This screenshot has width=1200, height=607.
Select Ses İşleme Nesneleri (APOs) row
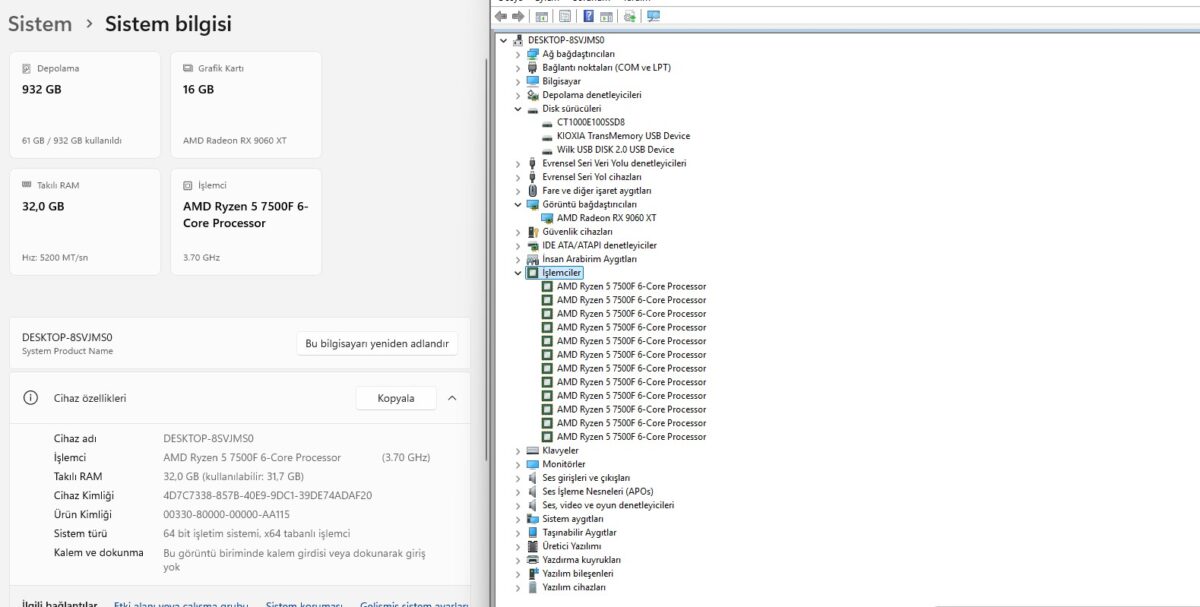click(597, 491)
